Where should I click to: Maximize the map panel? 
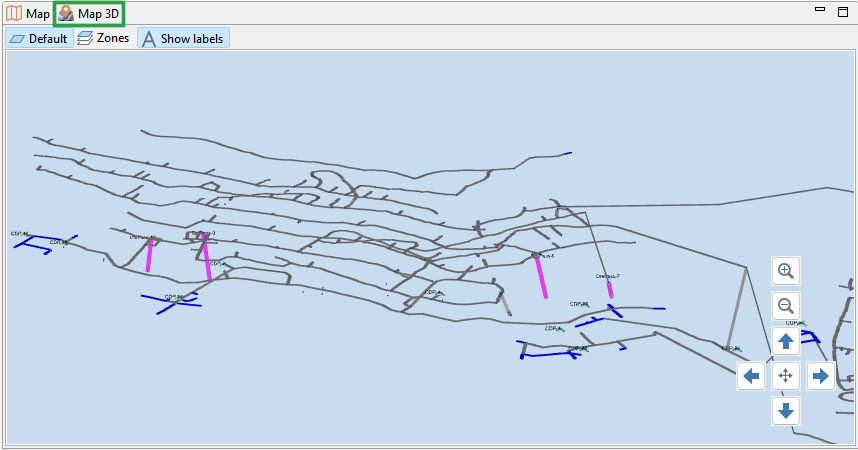click(x=843, y=11)
